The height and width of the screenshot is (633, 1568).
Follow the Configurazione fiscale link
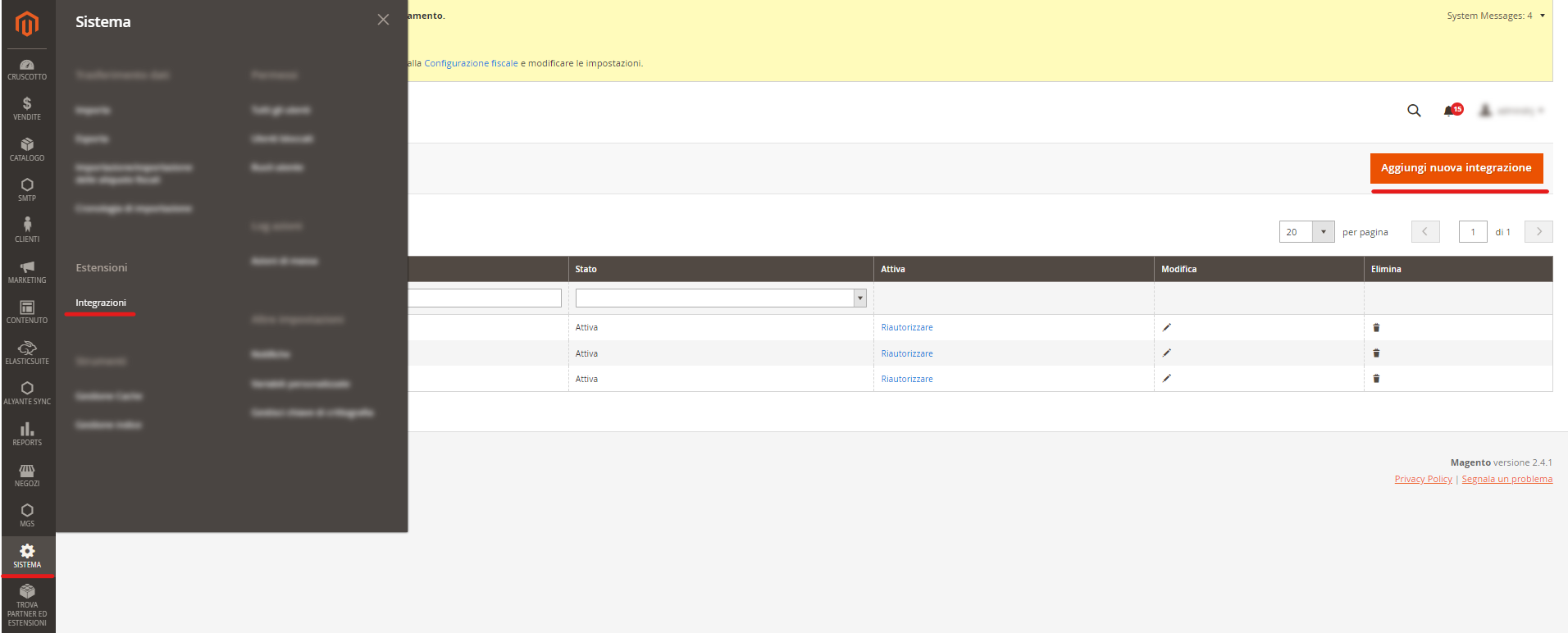click(x=471, y=63)
